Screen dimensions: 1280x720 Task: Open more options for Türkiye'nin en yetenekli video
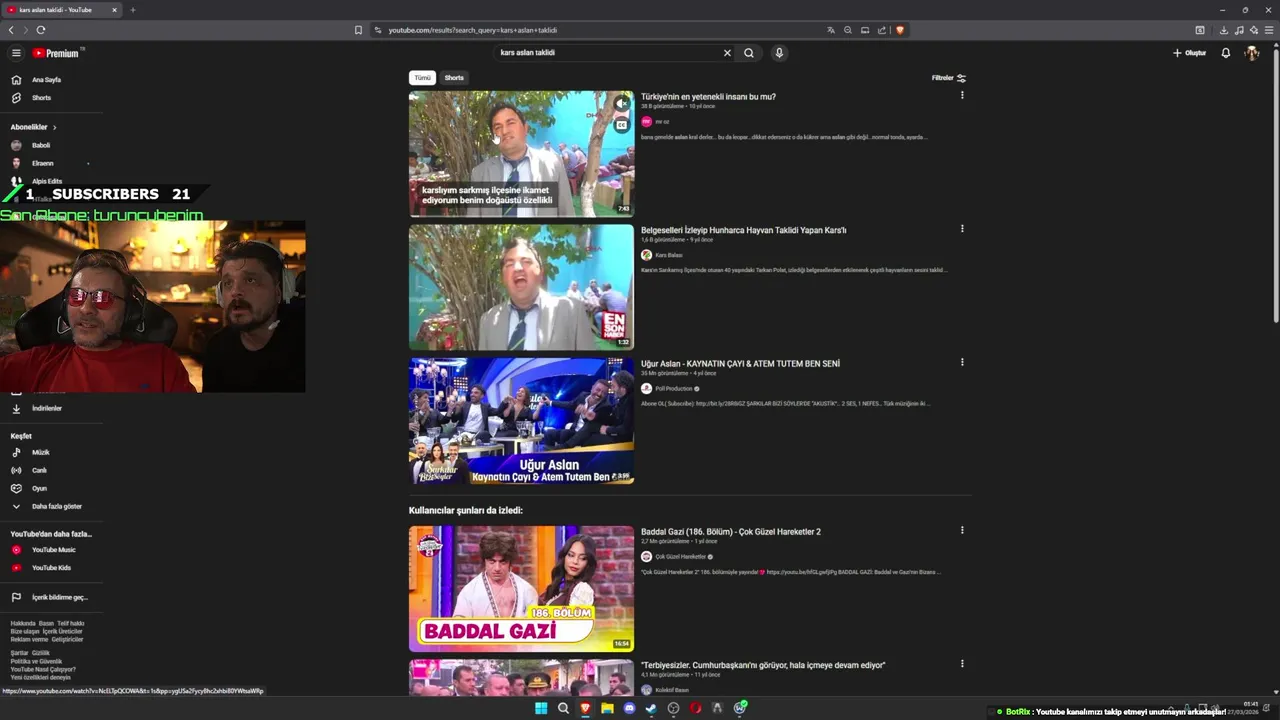(962, 96)
